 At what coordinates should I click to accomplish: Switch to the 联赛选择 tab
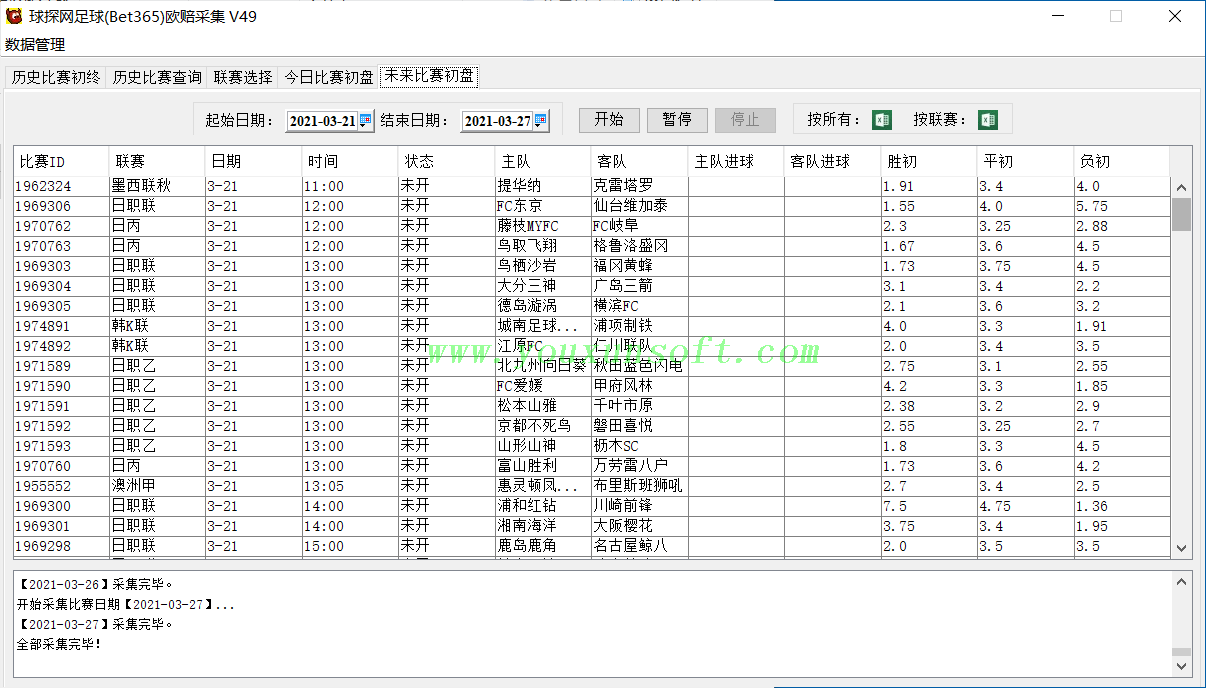[243, 77]
